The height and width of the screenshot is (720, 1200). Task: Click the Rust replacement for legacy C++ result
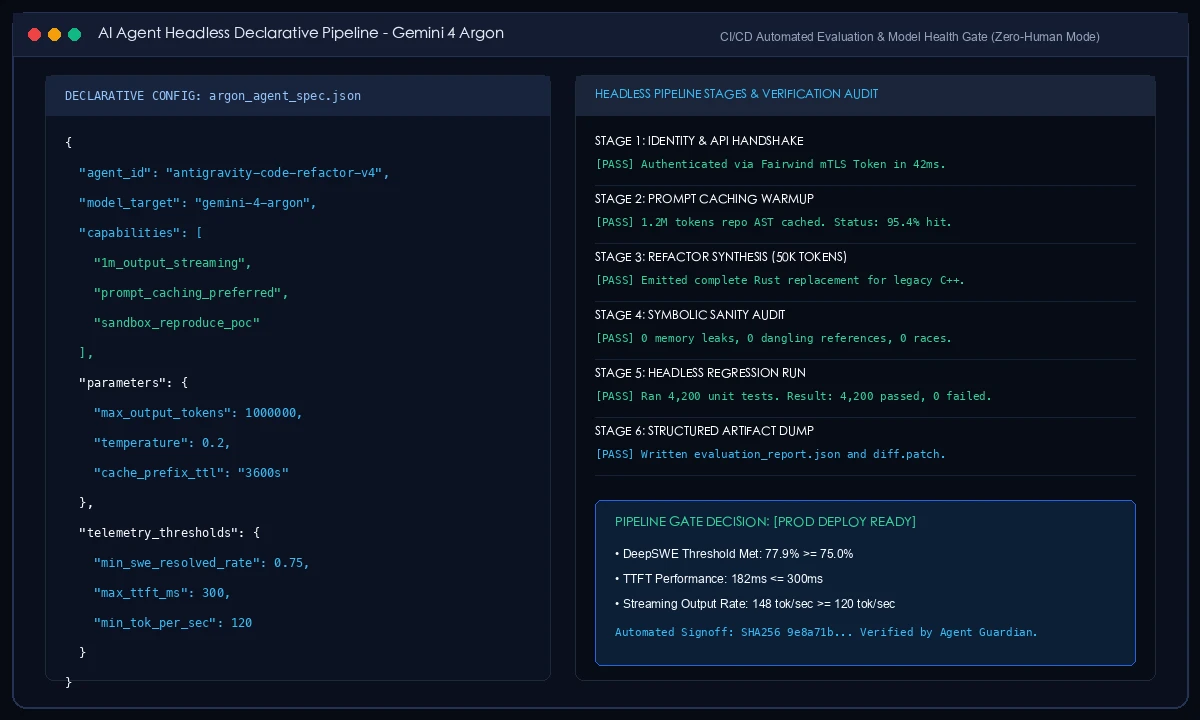coord(781,280)
